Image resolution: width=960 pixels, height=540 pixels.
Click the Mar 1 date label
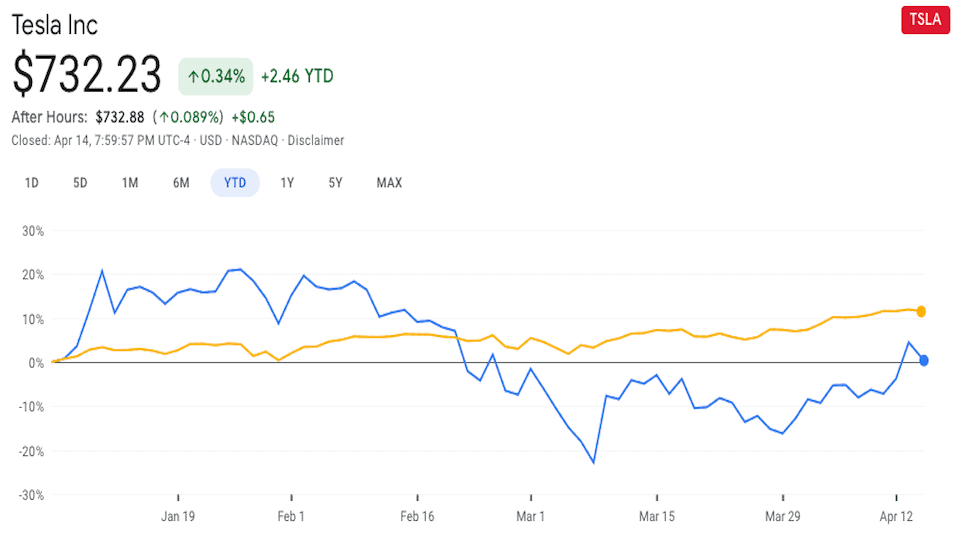(530, 517)
